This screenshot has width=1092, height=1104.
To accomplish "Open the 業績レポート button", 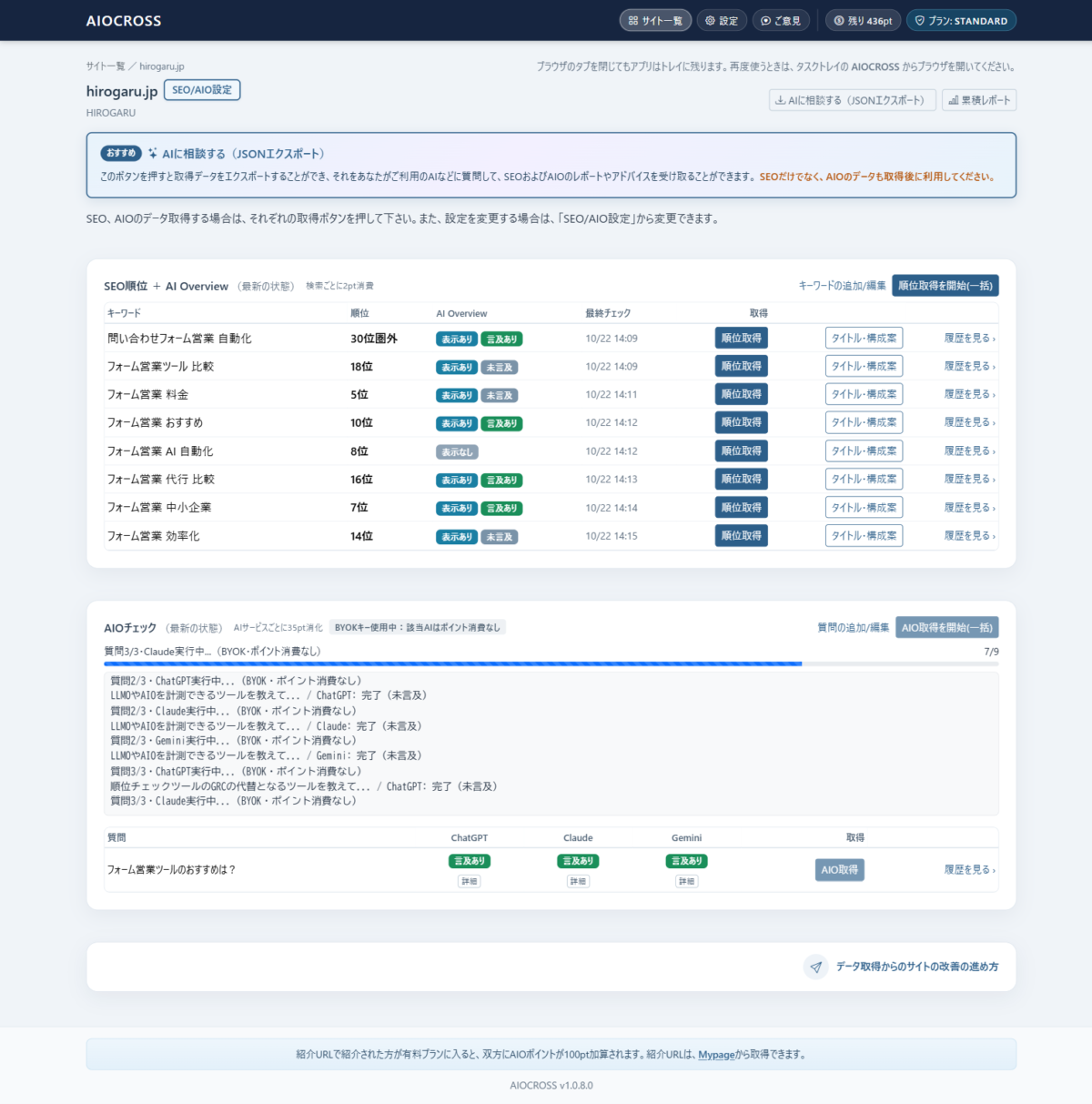I will pos(979,100).
